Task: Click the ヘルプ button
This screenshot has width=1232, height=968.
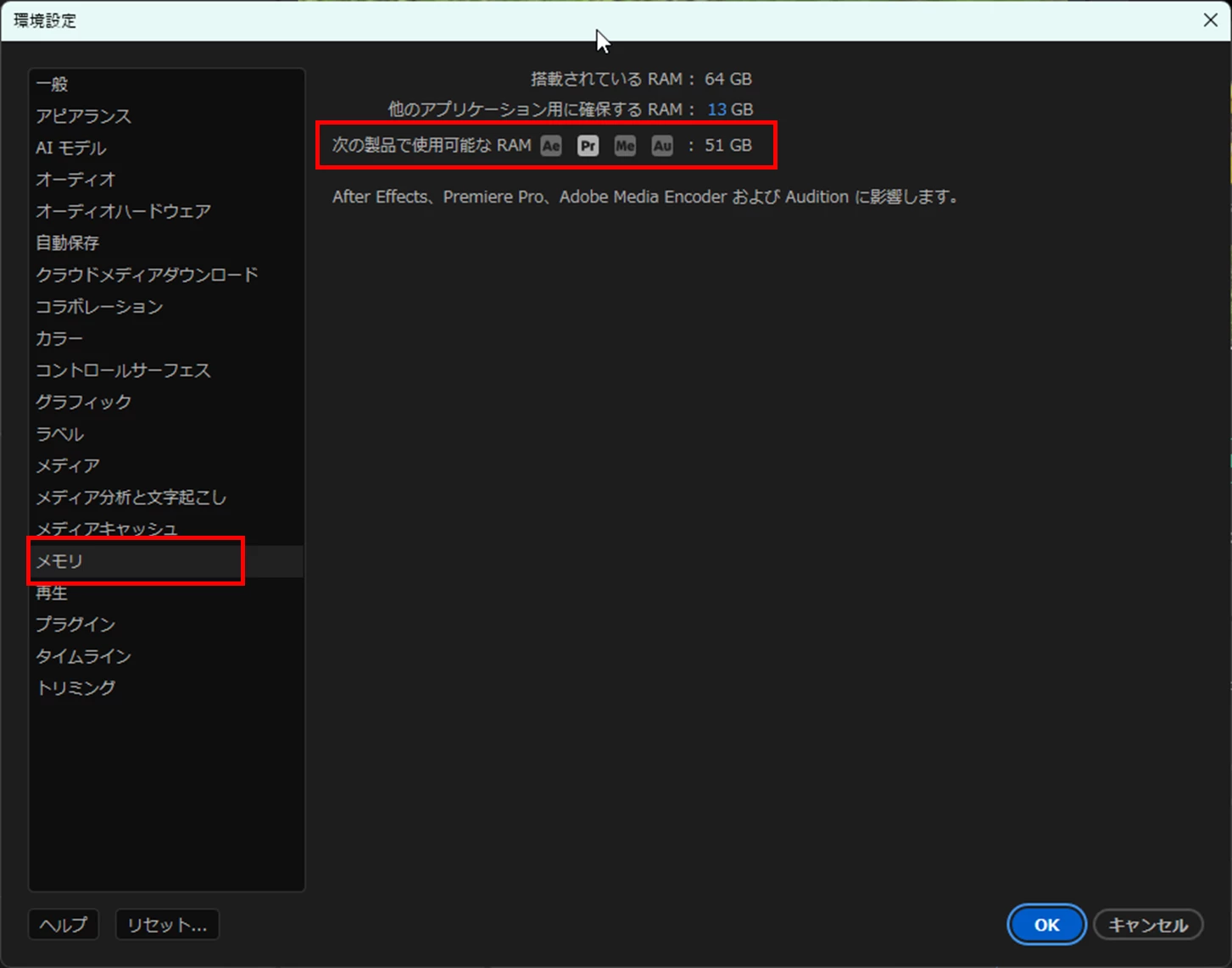Action: click(x=64, y=925)
